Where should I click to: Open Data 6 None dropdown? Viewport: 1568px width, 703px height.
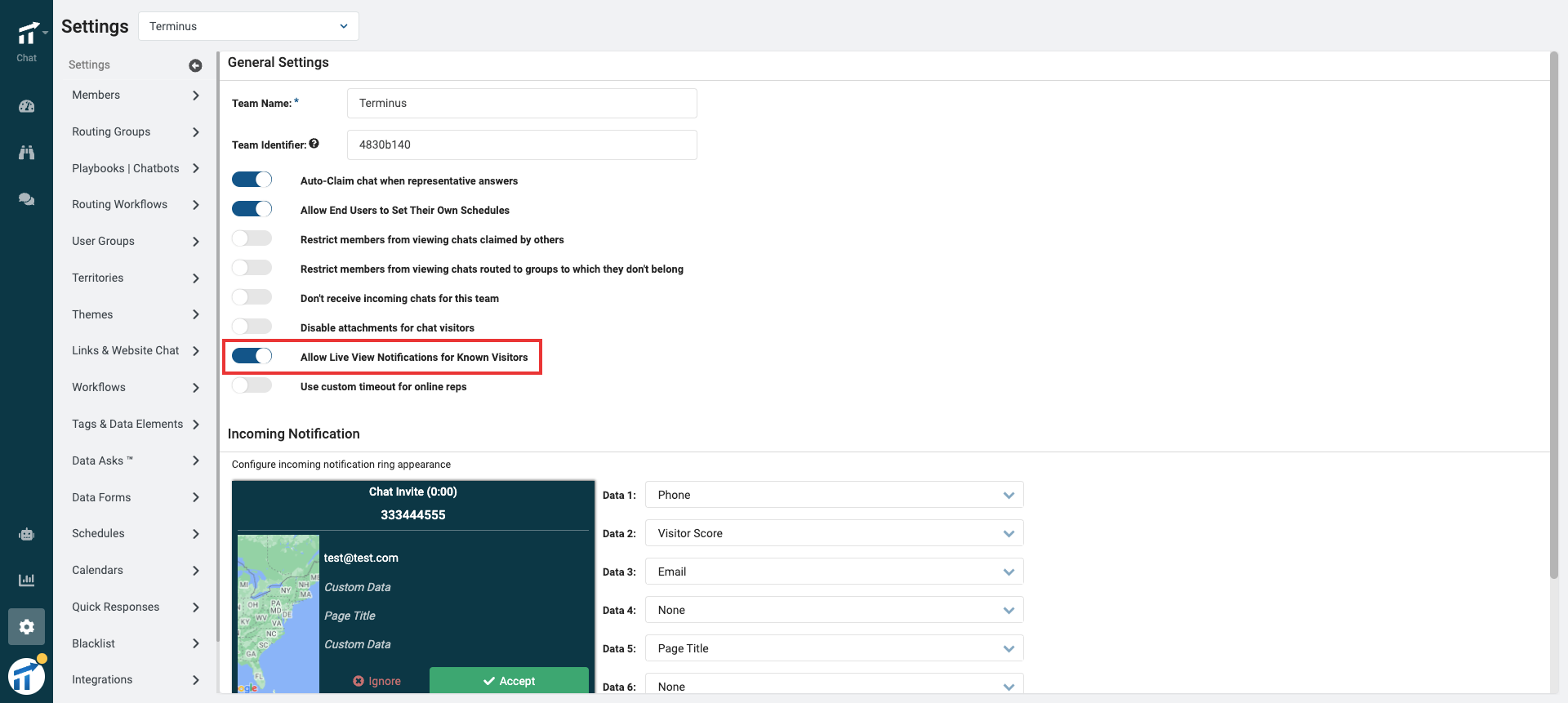pyautogui.click(x=834, y=684)
